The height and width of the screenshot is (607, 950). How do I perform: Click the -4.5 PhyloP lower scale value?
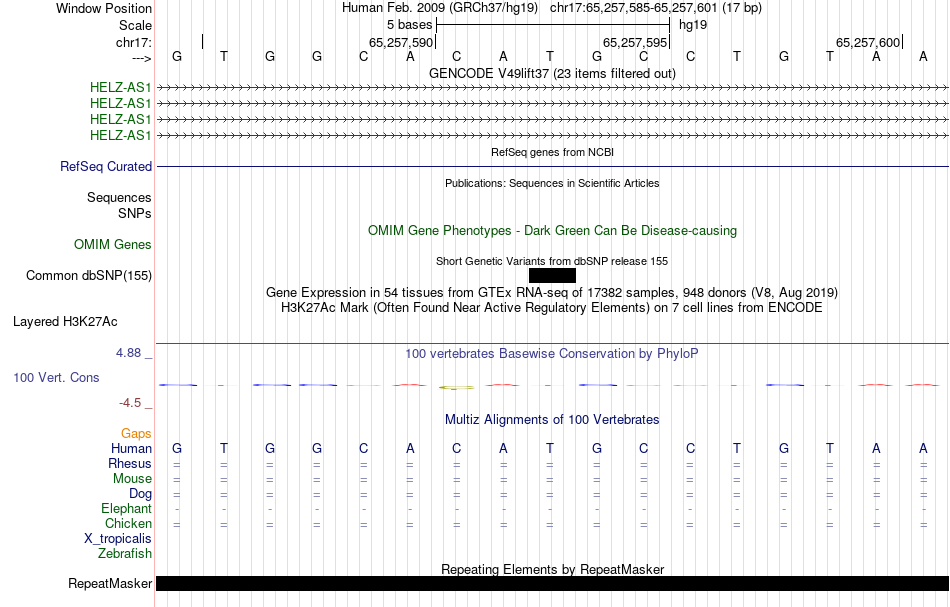coord(130,403)
